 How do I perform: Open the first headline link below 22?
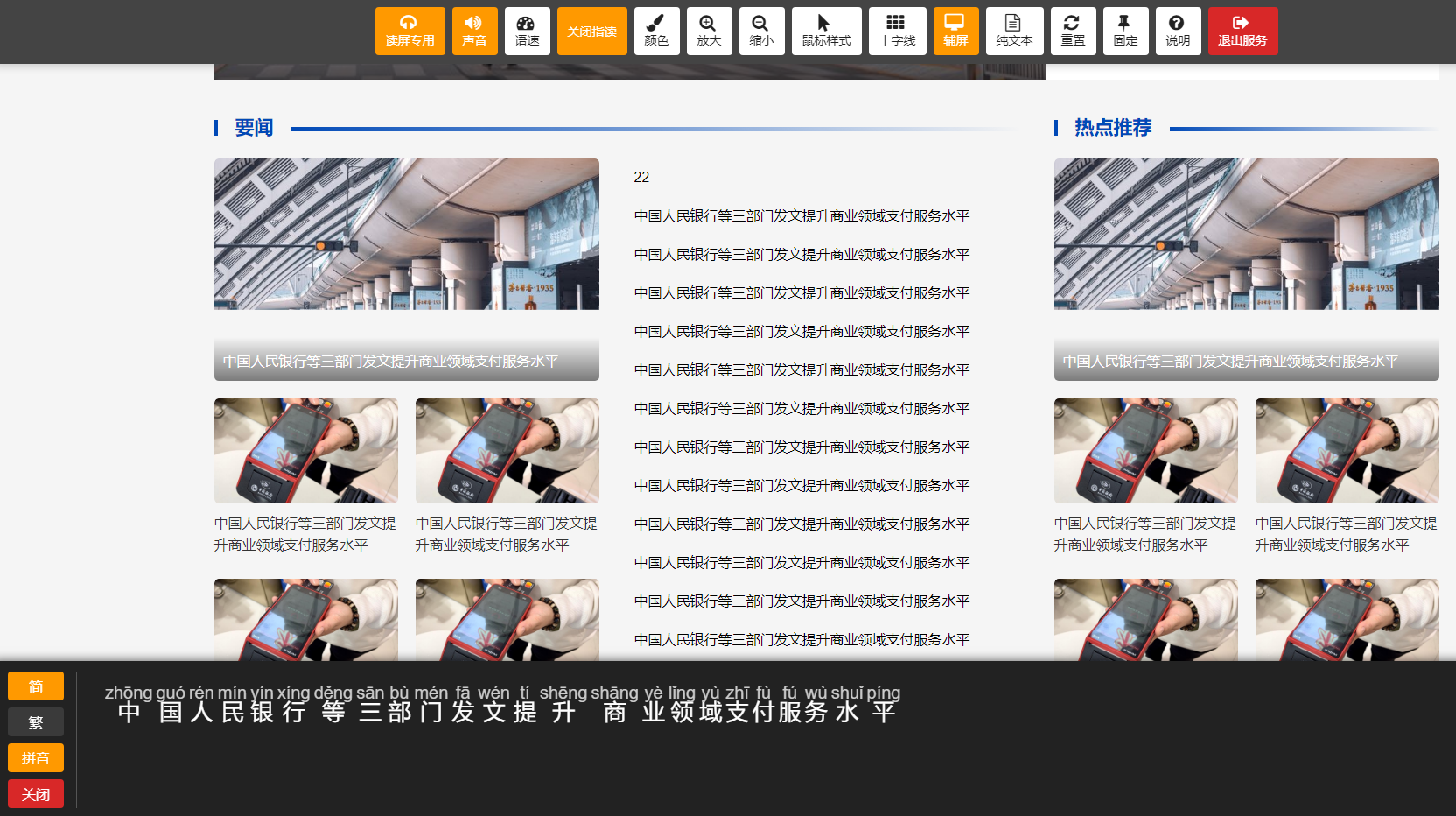[x=801, y=215]
